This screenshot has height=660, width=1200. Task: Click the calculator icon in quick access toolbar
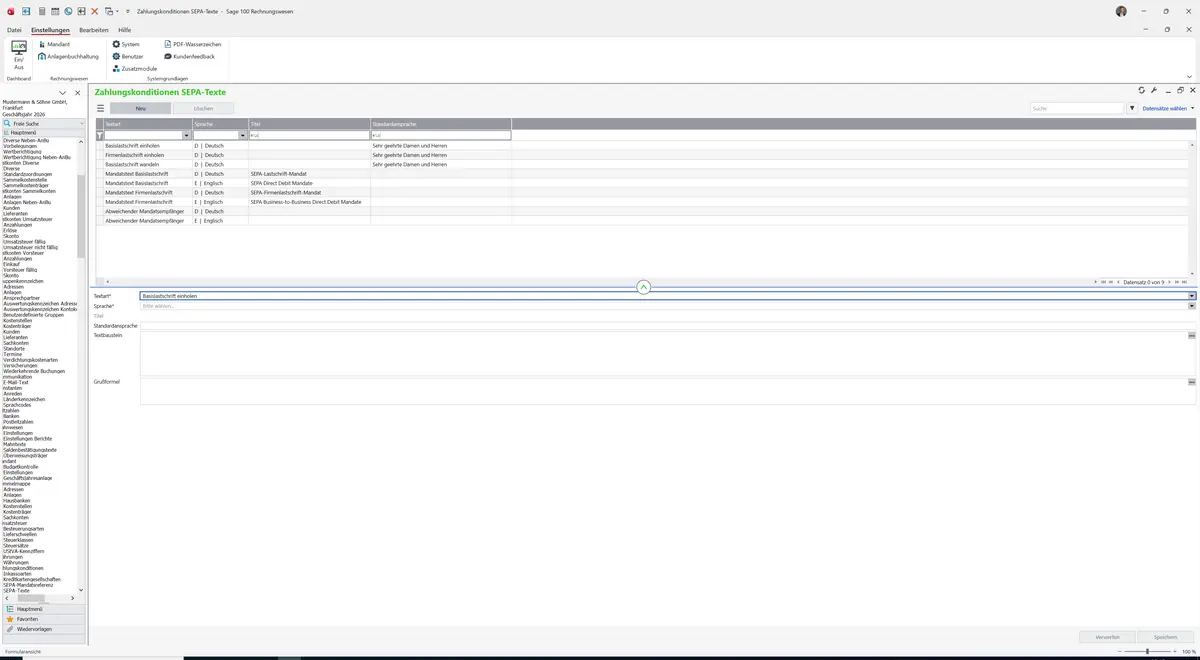tap(41, 10)
